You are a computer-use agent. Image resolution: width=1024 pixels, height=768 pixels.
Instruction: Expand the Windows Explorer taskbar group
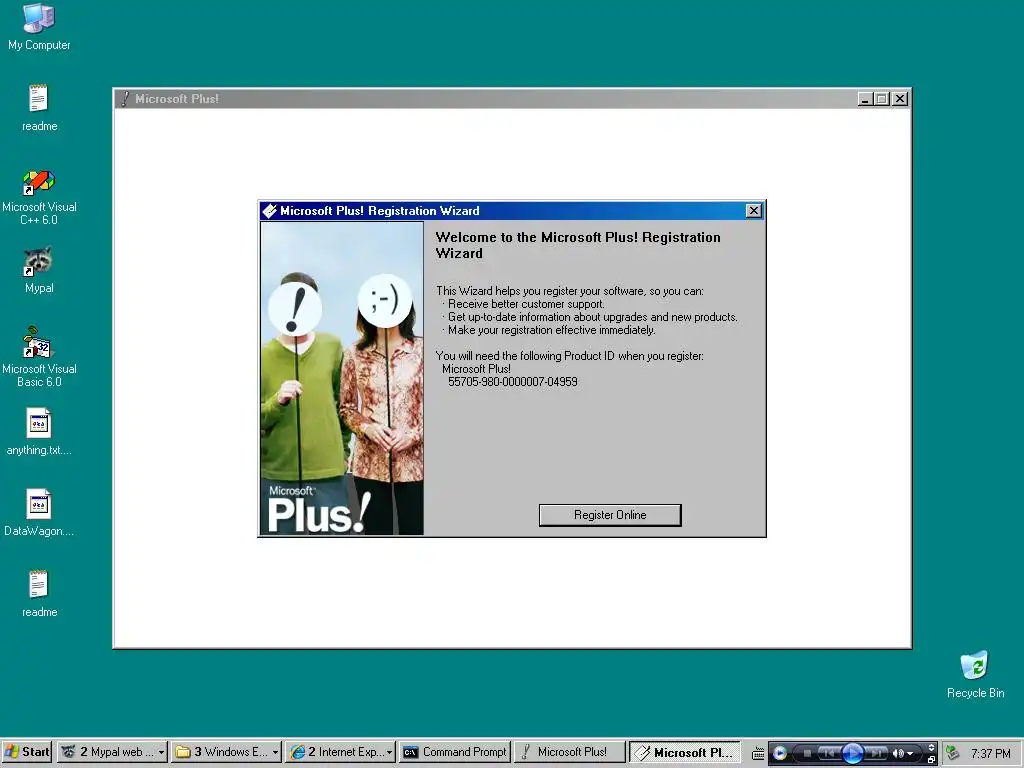(275, 752)
